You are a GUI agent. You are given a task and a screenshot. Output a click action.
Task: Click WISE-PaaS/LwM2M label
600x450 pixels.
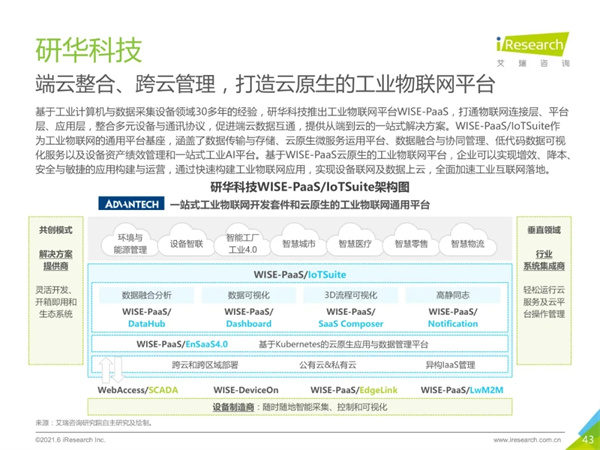click(x=462, y=390)
